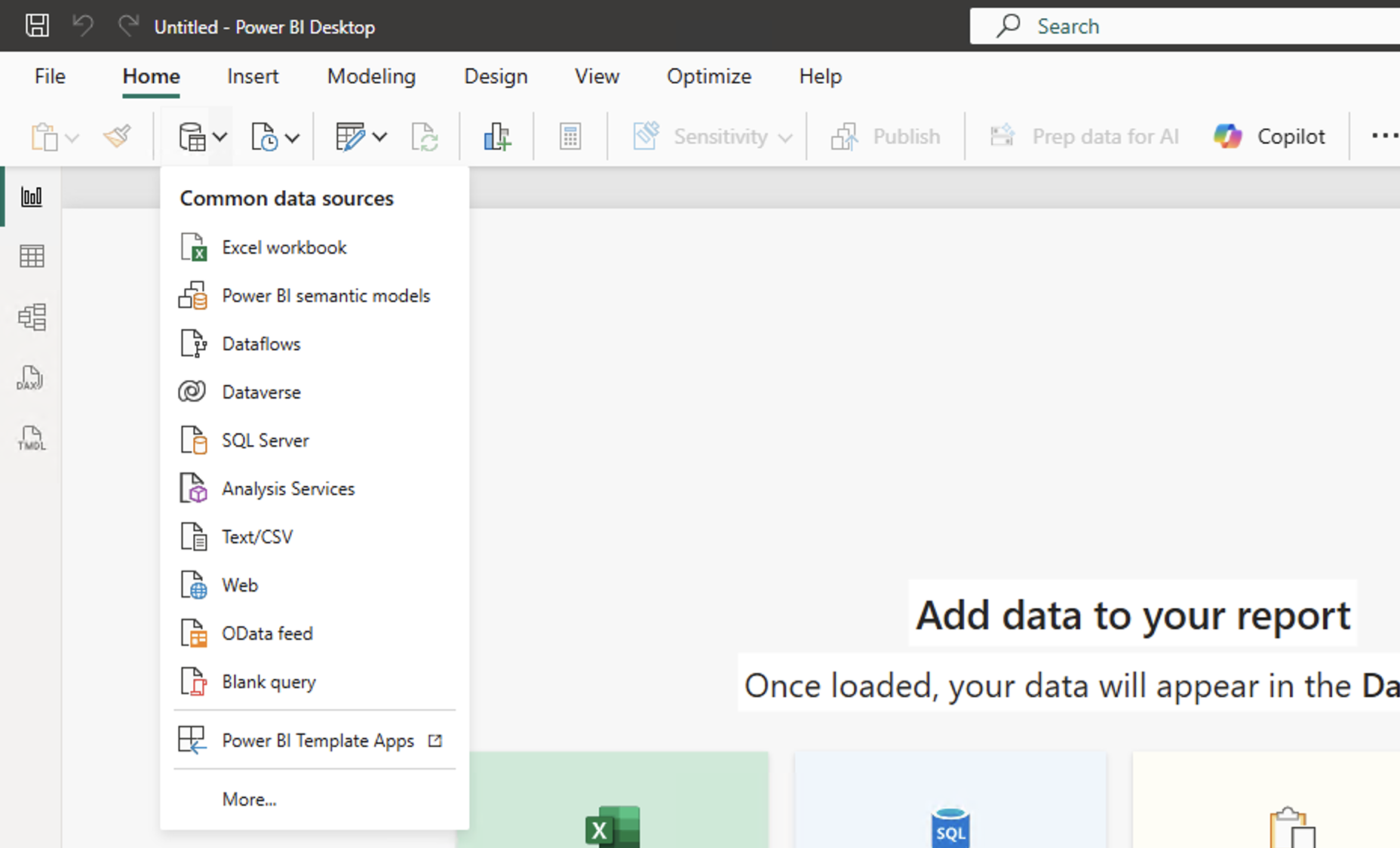The image size is (1400, 848).
Task: Switch to the Insert ribbon tab
Action: [x=253, y=76]
